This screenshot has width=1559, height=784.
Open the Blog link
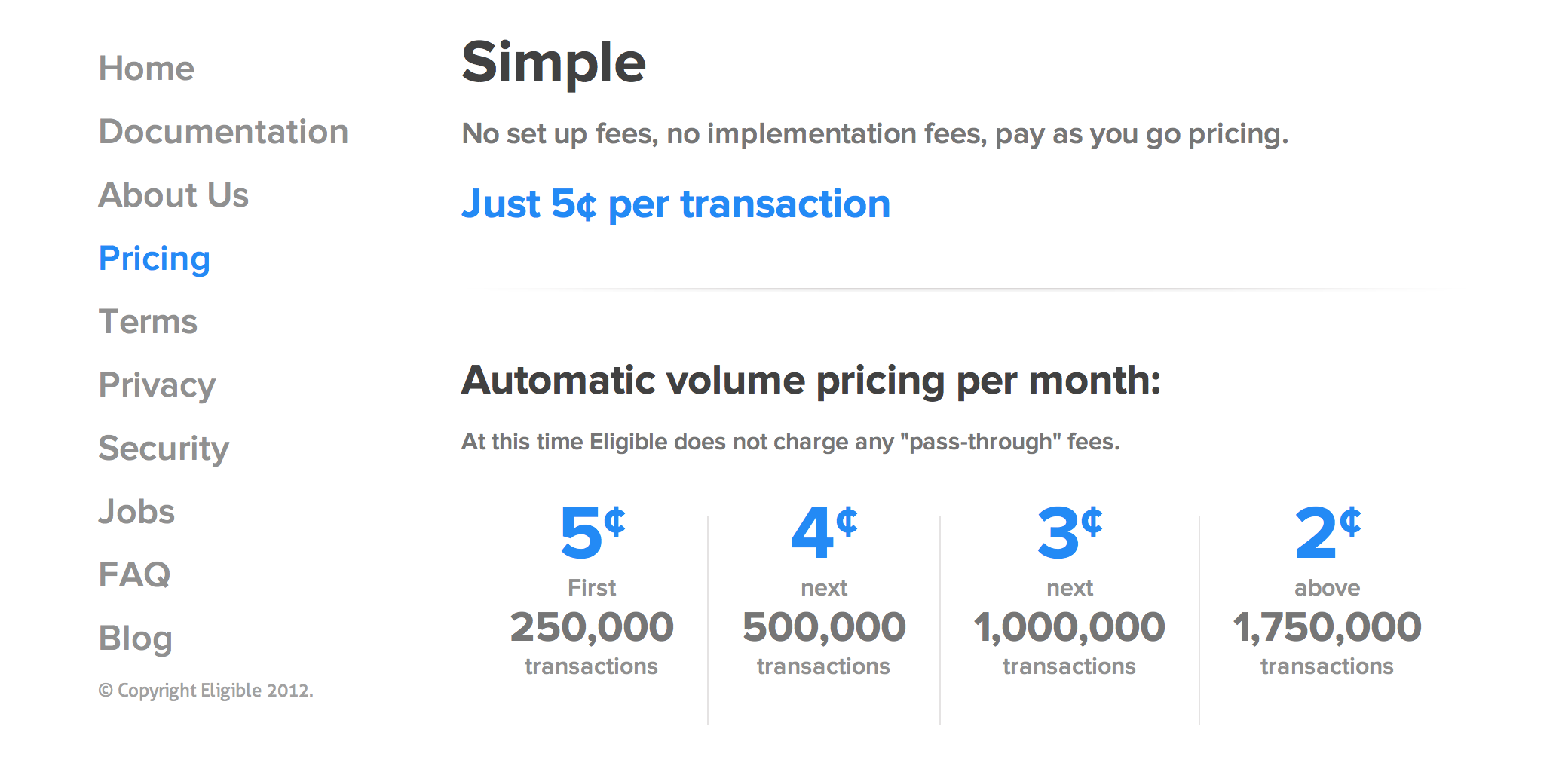point(136,639)
